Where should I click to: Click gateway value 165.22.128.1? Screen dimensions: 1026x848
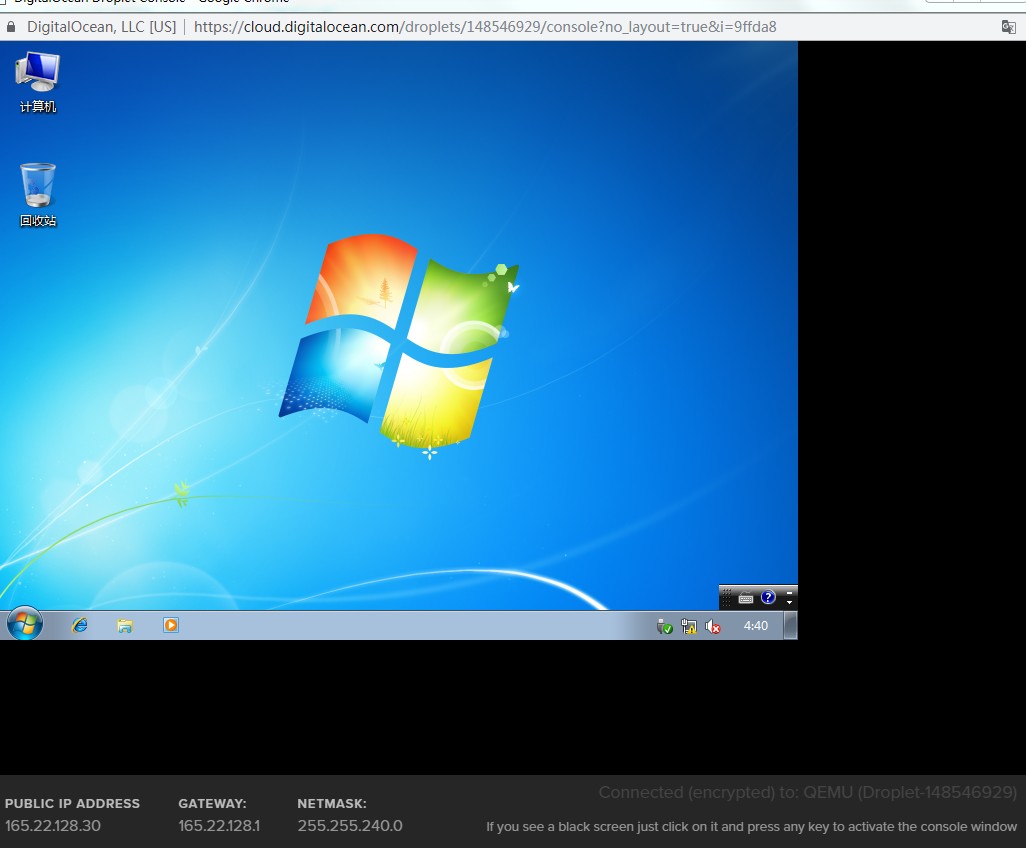tap(219, 826)
